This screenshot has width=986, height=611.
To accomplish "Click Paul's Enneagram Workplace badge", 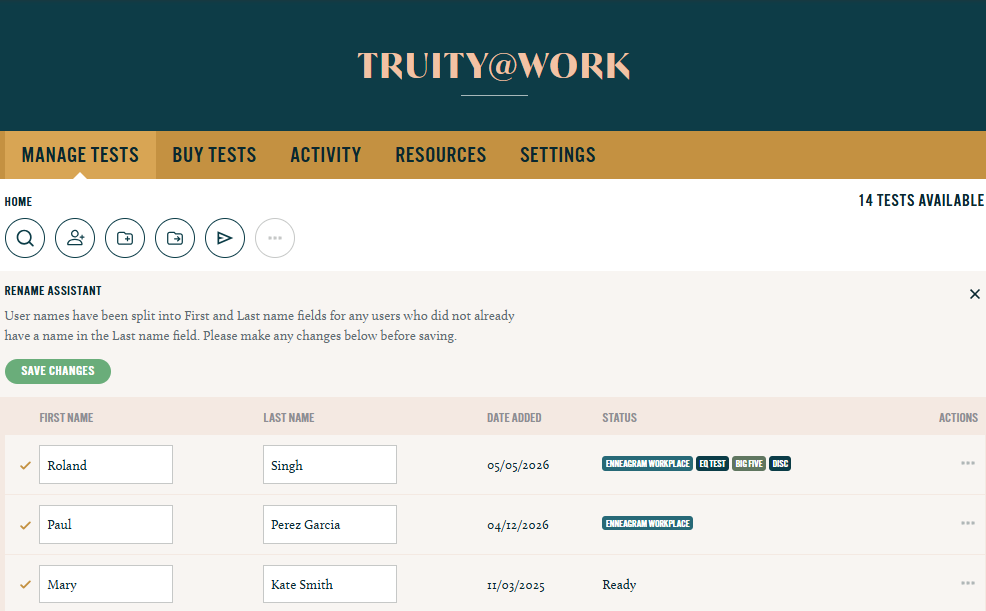I will [x=647, y=524].
